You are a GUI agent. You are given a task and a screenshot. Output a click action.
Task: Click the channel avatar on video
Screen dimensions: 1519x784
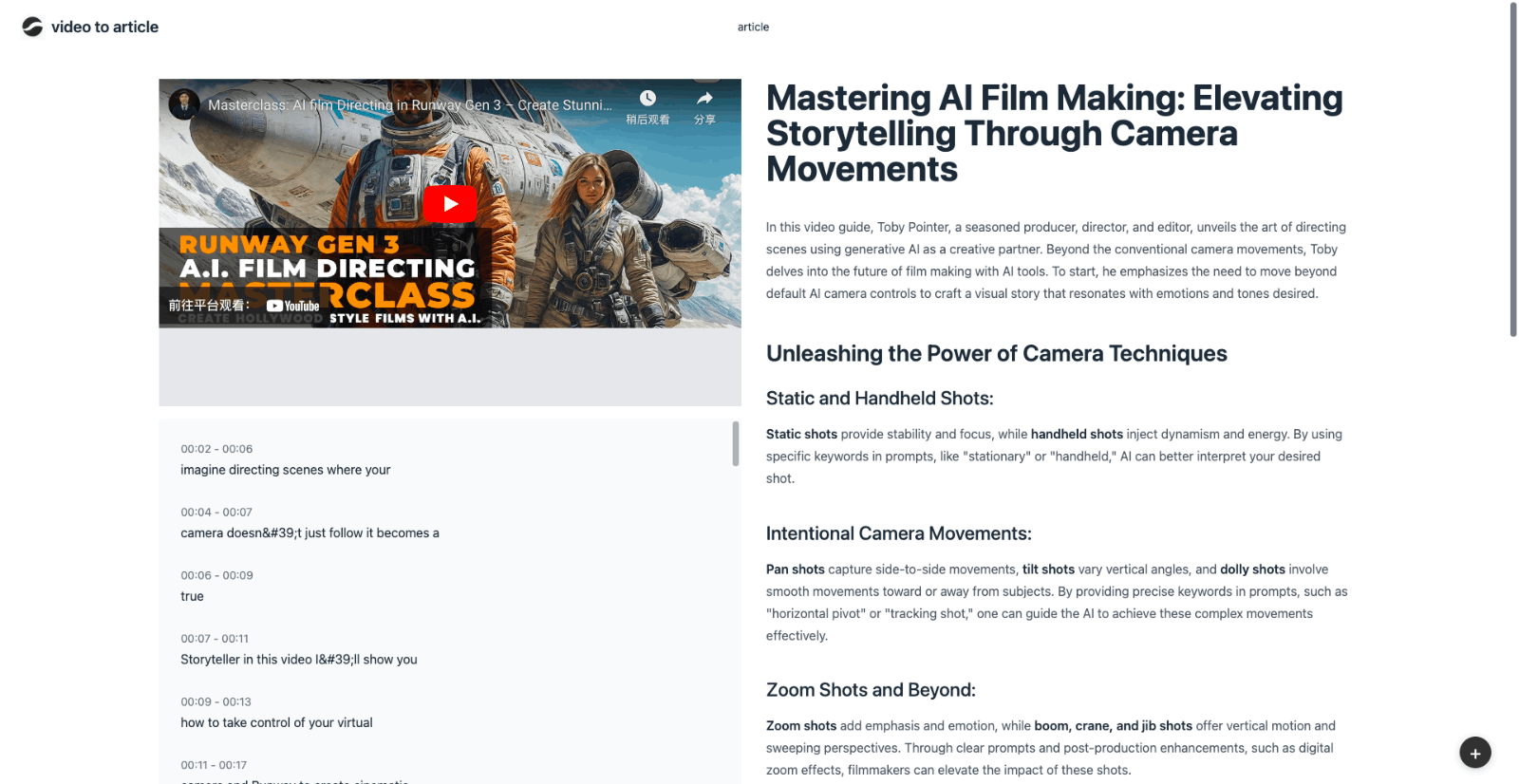tap(184, 104)
